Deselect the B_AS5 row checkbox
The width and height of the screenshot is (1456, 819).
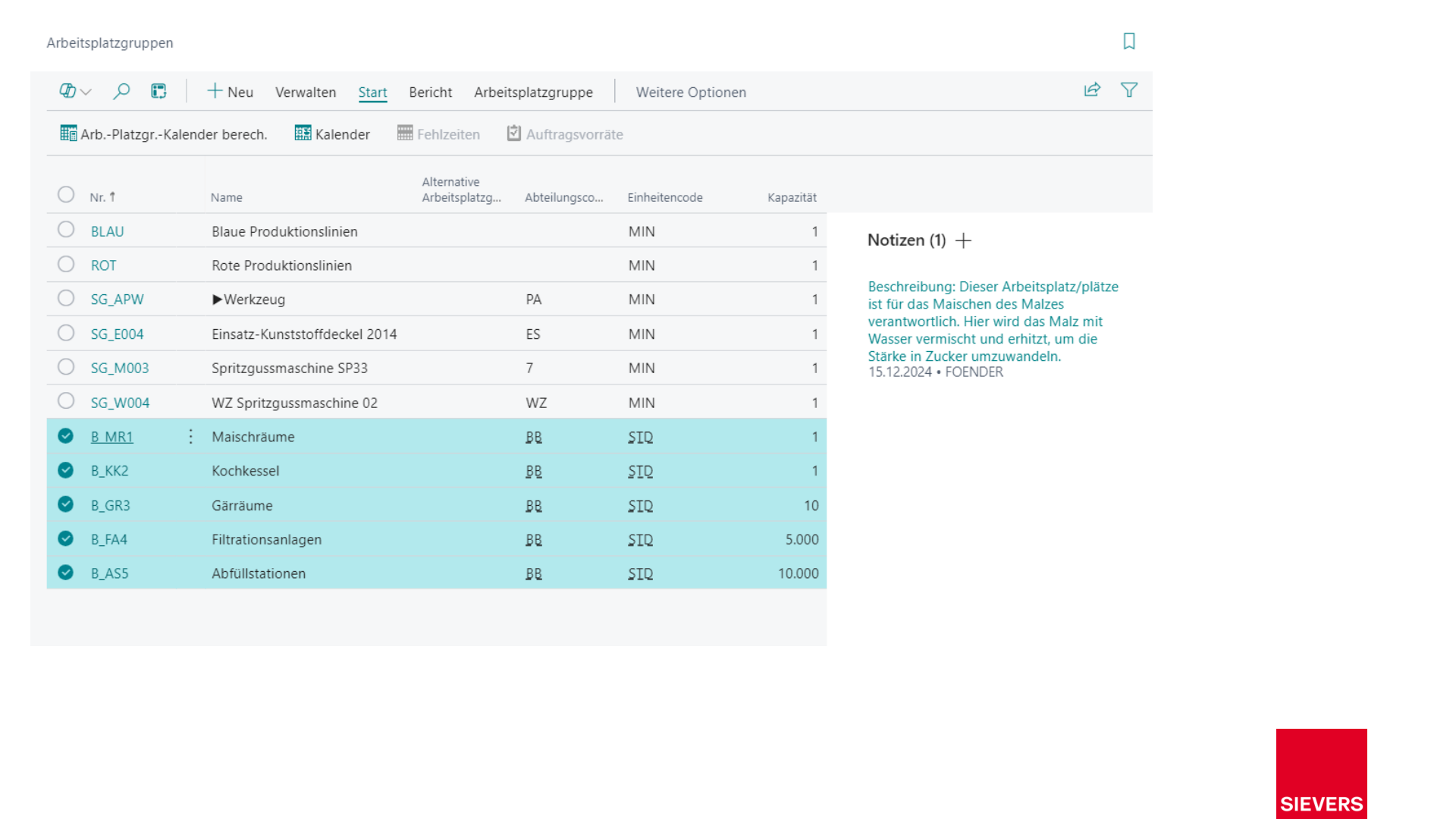66,573
